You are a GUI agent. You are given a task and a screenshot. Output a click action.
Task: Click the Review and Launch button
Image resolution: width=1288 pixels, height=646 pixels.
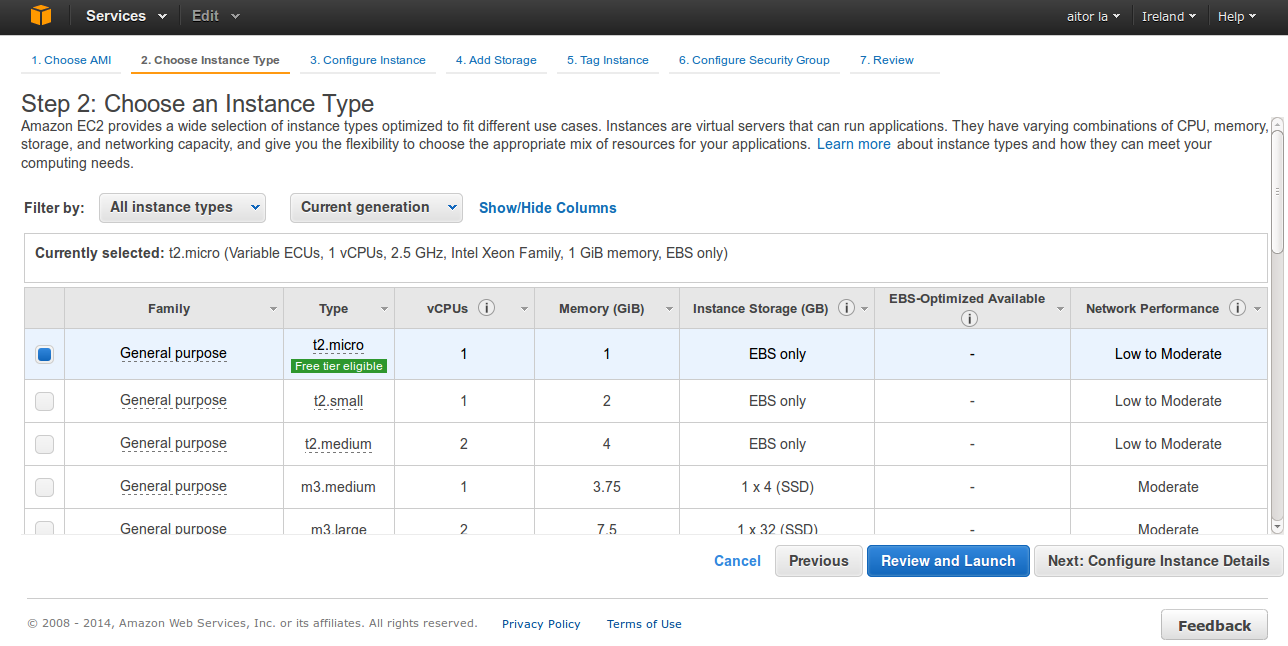947,561
